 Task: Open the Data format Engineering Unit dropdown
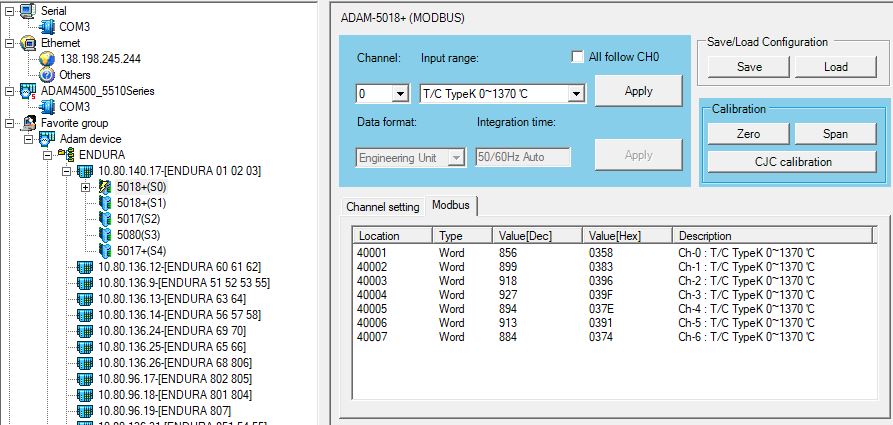click(x=456, y=158)
